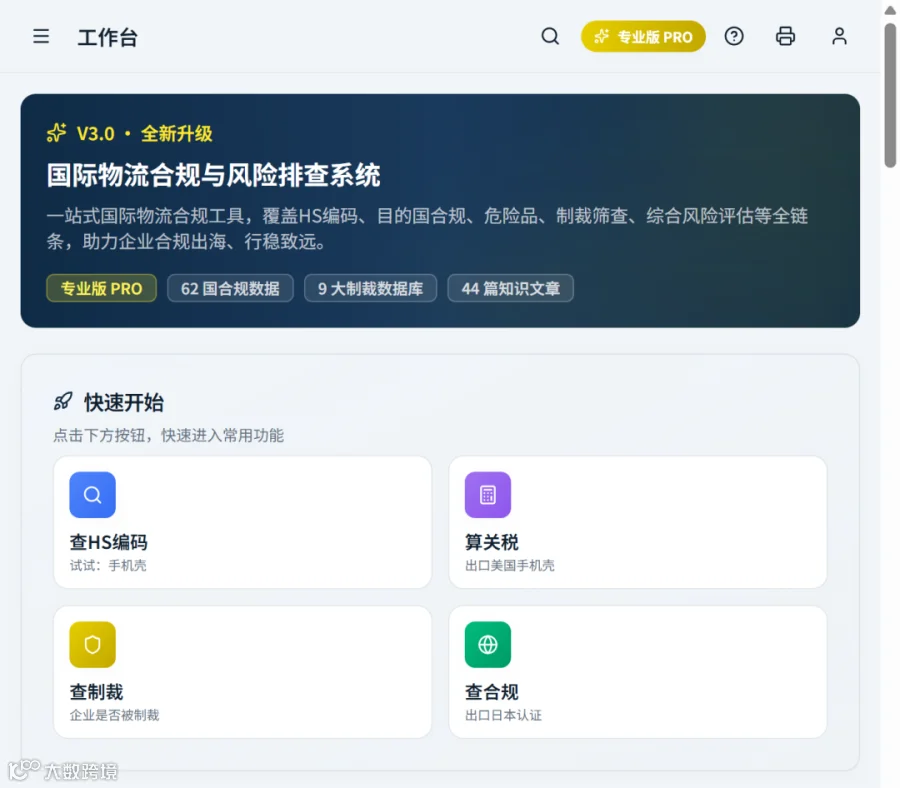Click the text 企业是否被制裁
The width and height of the screenshot is (900, 788).
[x=114, y=715]
